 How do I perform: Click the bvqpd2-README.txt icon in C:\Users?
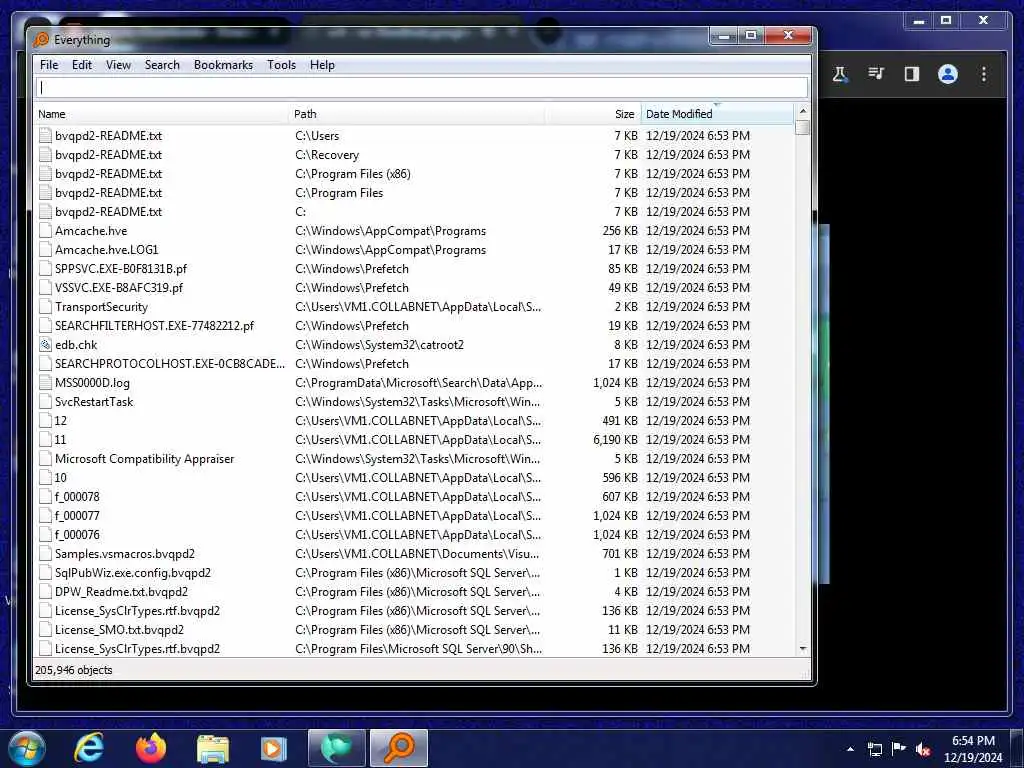tap(45, 136)
